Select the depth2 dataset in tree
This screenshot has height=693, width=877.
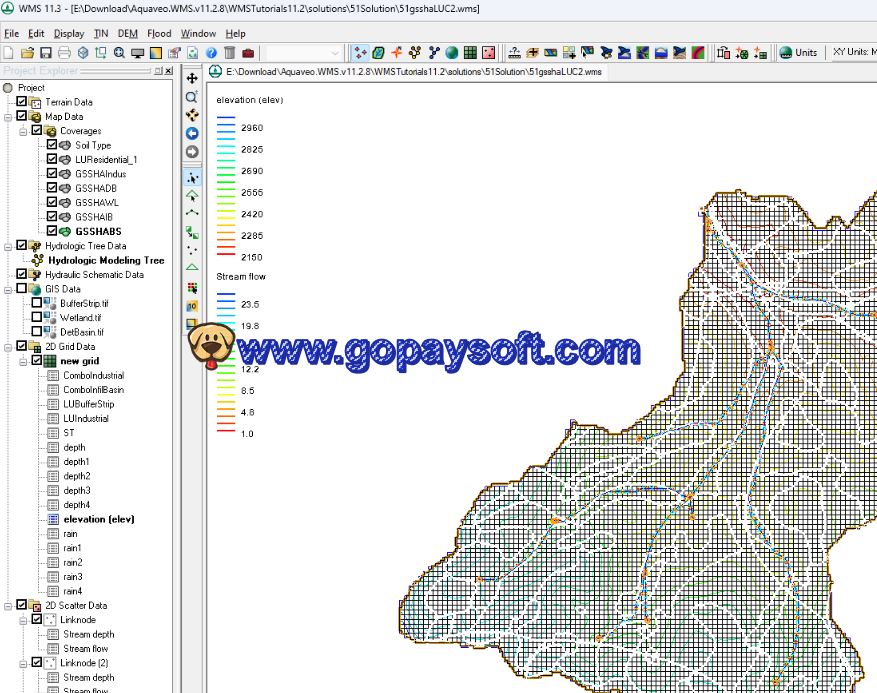pos(77,476)
